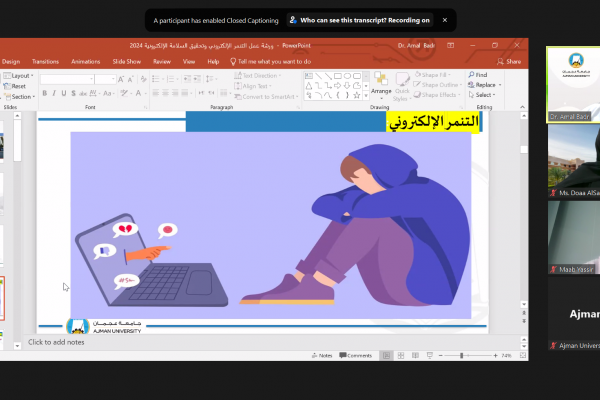Select the Triangle shape in gallery

pyautogui.click(x=309, y=85)
